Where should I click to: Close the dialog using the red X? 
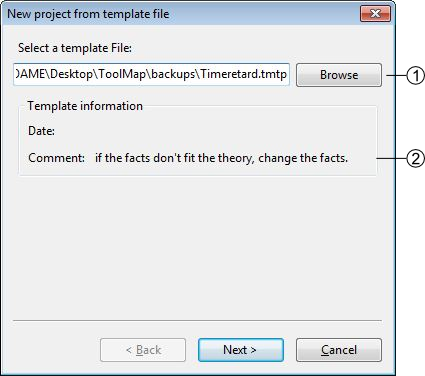[x=375, y=14]
